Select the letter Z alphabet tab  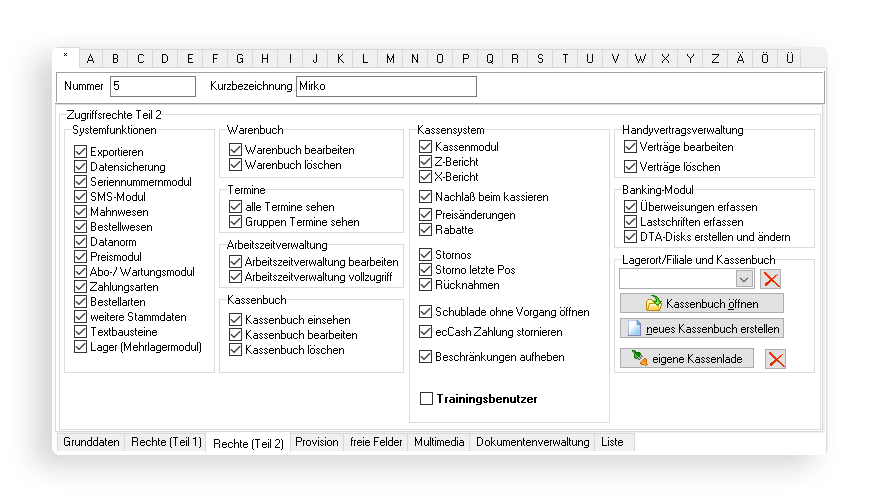(x=715, y=58)
